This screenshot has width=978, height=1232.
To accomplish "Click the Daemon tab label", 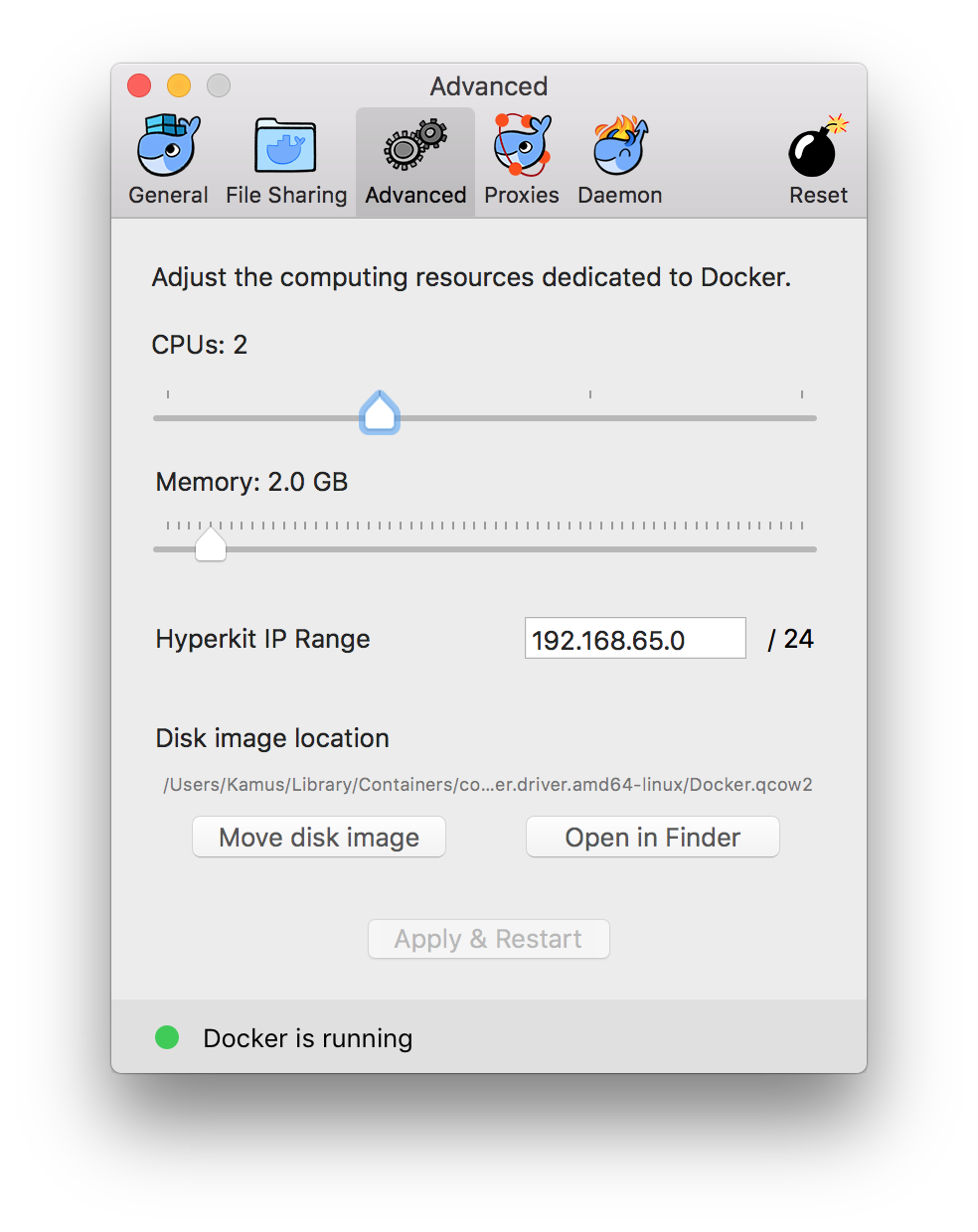I will [x=620, y=195].
